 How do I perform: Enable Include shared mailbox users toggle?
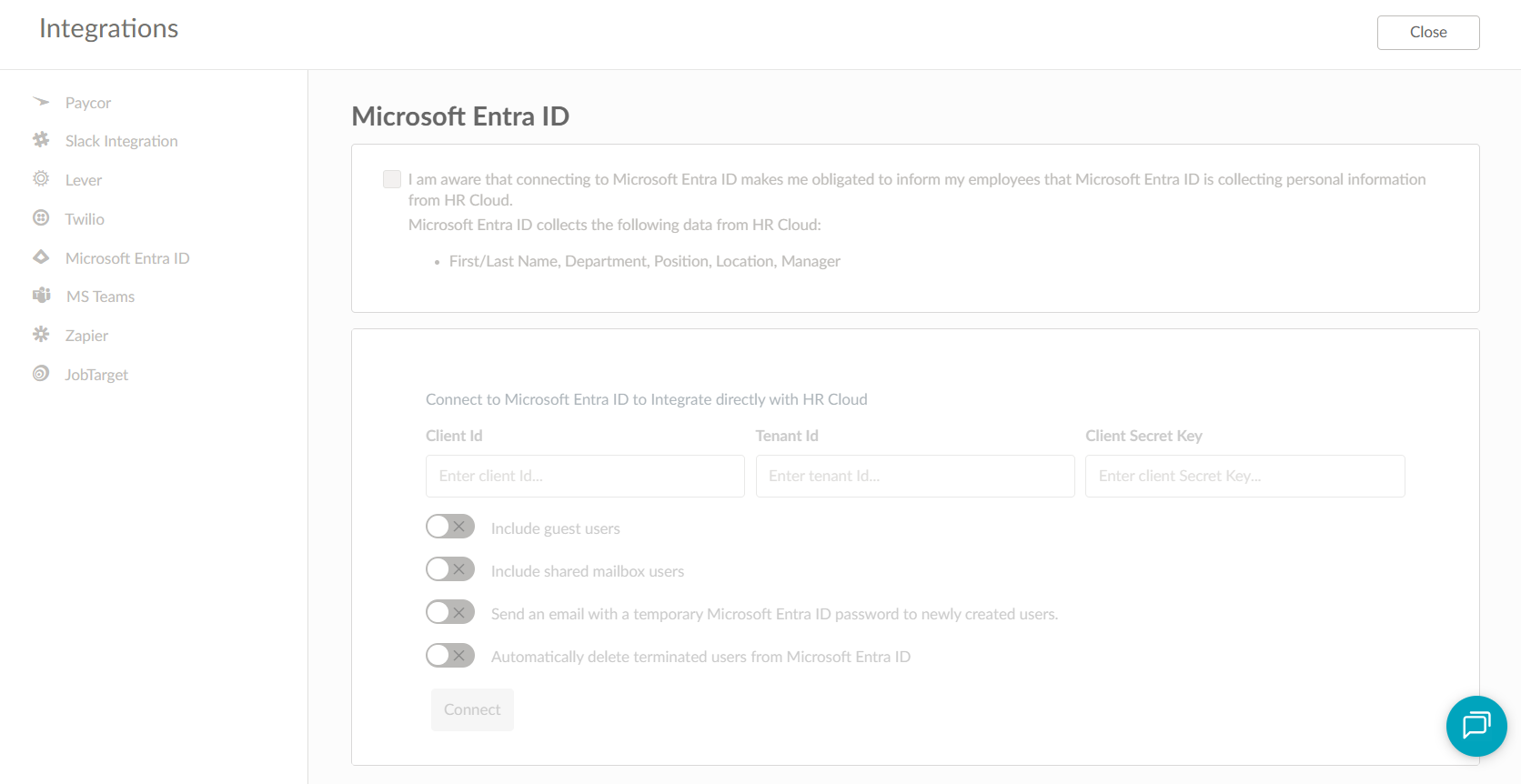[x=450, y=569]
